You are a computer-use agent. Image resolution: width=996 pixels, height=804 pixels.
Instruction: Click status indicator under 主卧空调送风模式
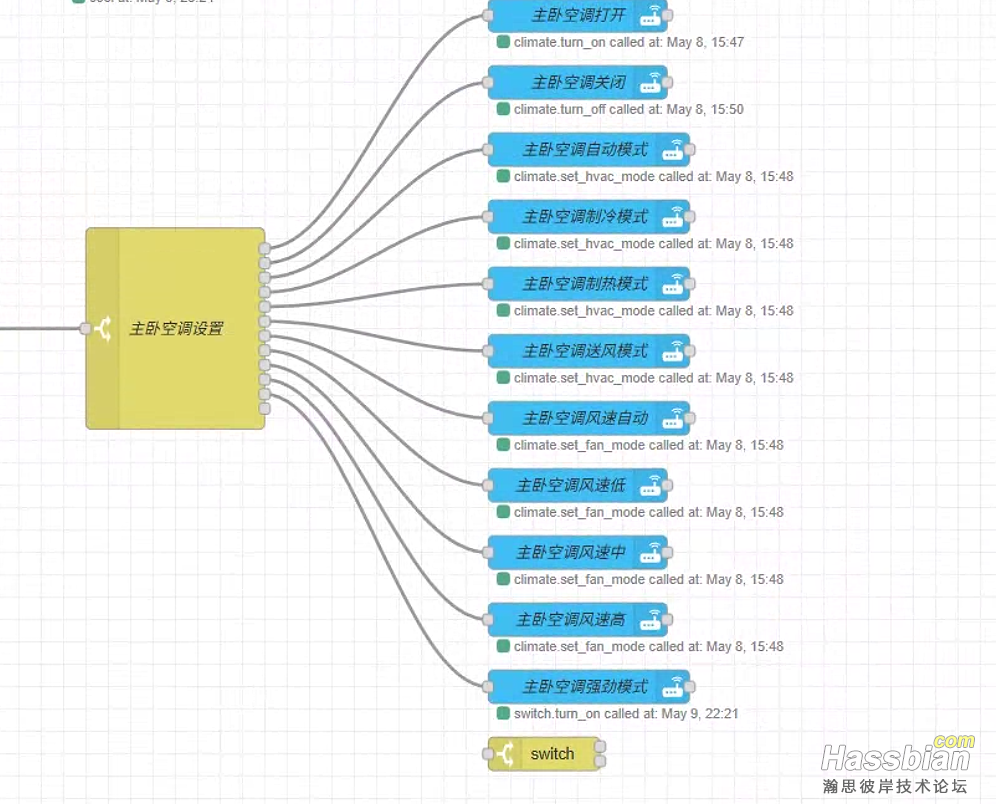(503, 378)
